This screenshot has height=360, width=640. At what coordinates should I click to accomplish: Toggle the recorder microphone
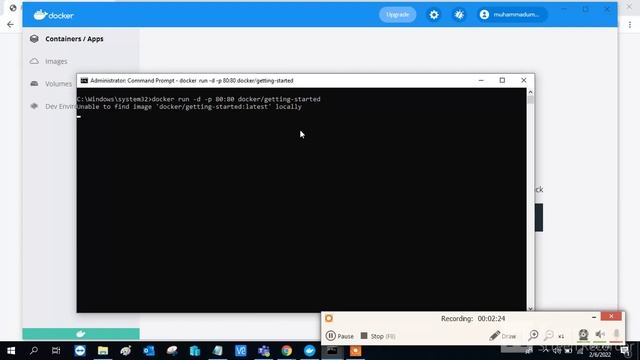point(616,335)
